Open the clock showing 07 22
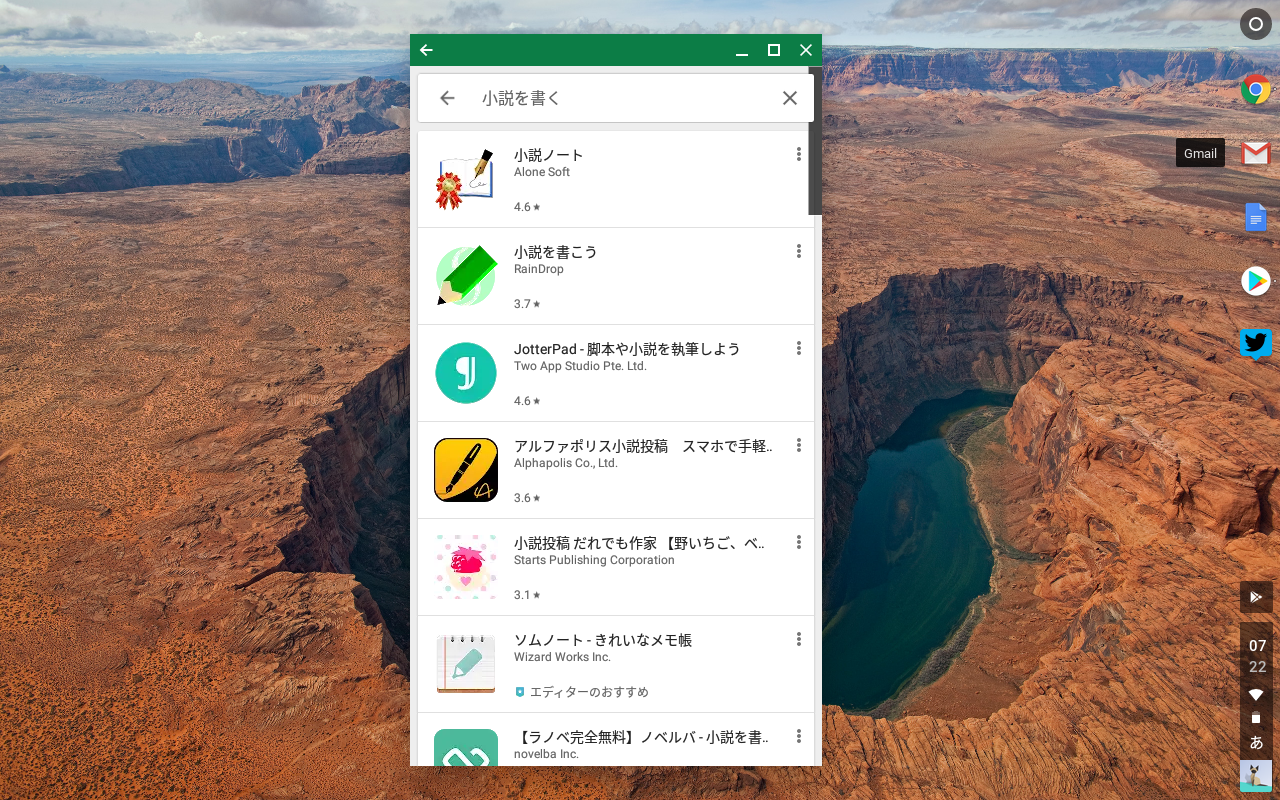Image resolution: width=1280 pixels, height=800 pixels. [1257, 656]
